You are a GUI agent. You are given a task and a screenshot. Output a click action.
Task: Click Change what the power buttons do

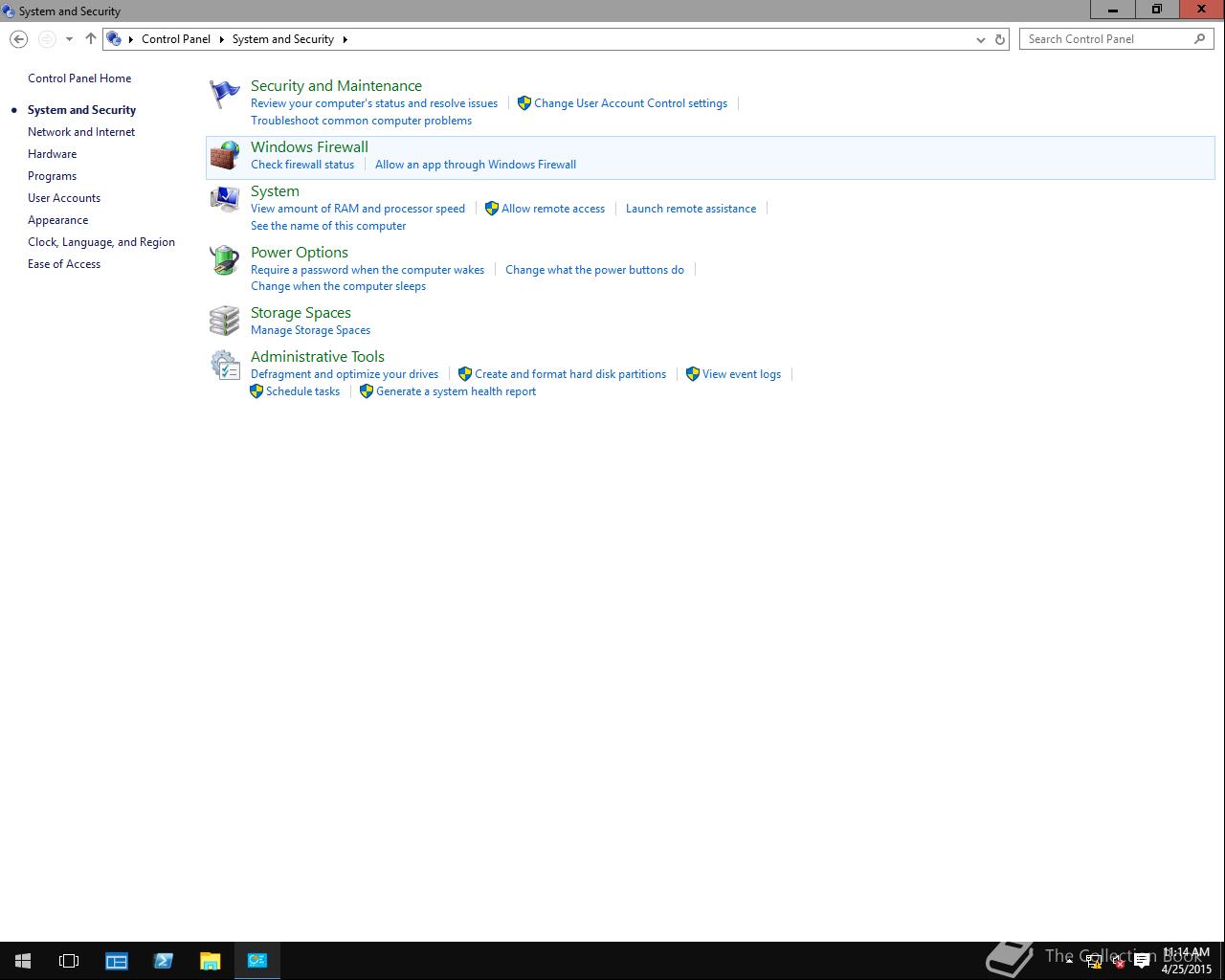[594, 270]
